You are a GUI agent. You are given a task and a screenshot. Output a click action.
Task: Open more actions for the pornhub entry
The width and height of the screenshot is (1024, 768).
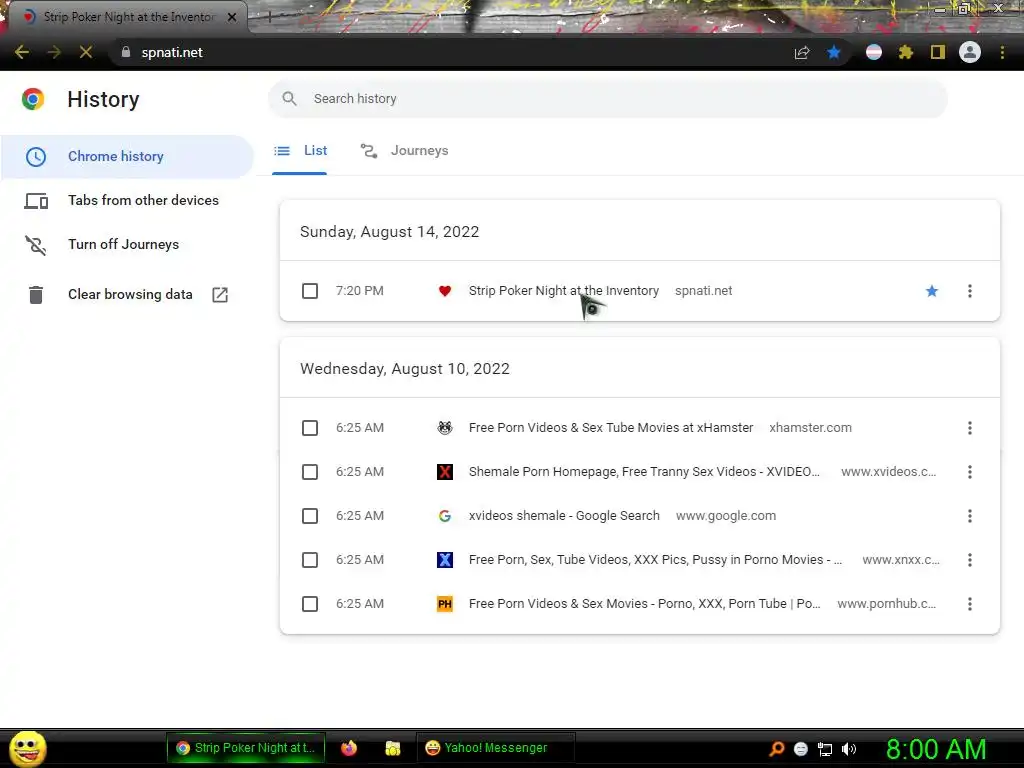970,603
